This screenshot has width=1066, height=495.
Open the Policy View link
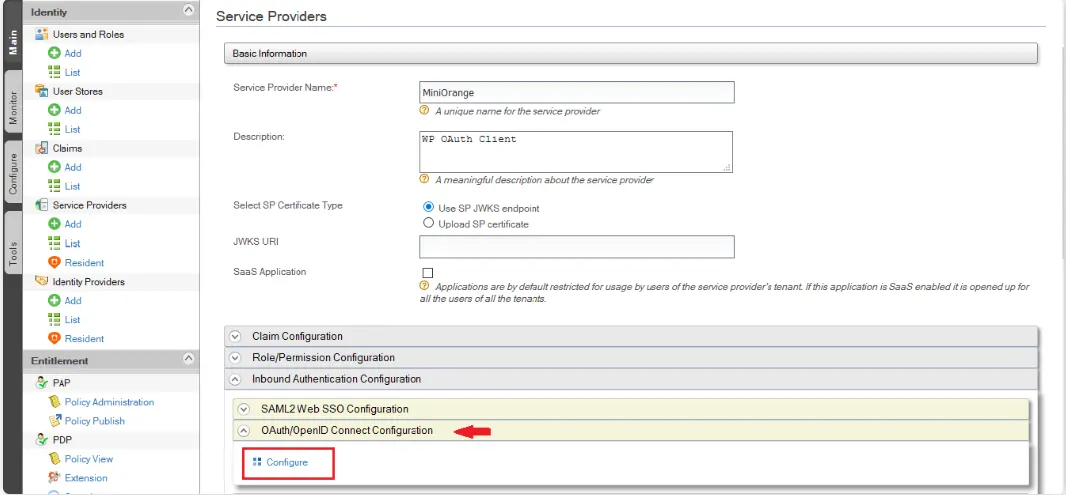click(x=88, y=459)
